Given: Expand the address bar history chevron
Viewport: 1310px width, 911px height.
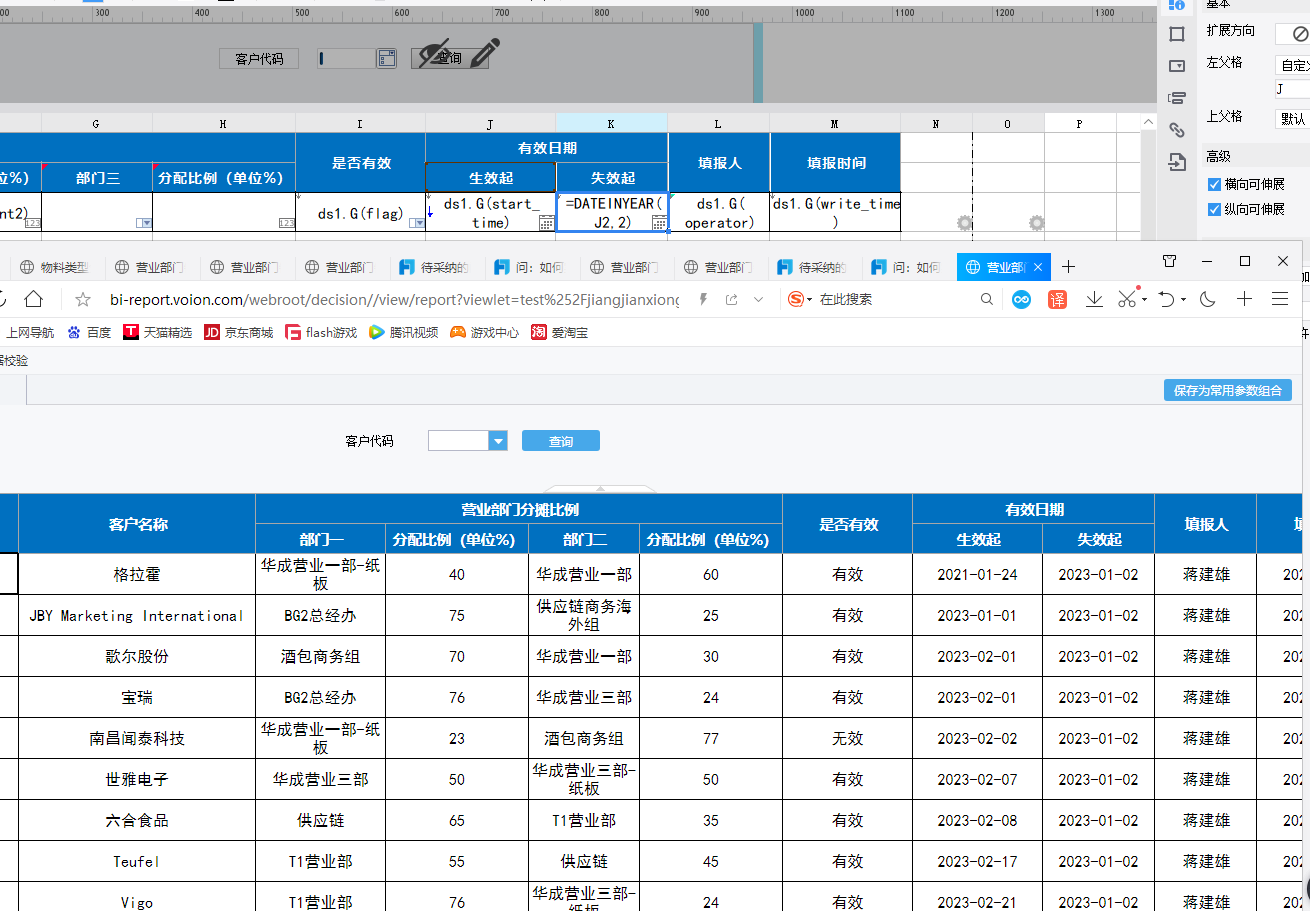Looking at the screenshot, I should (x=758, y=299).
